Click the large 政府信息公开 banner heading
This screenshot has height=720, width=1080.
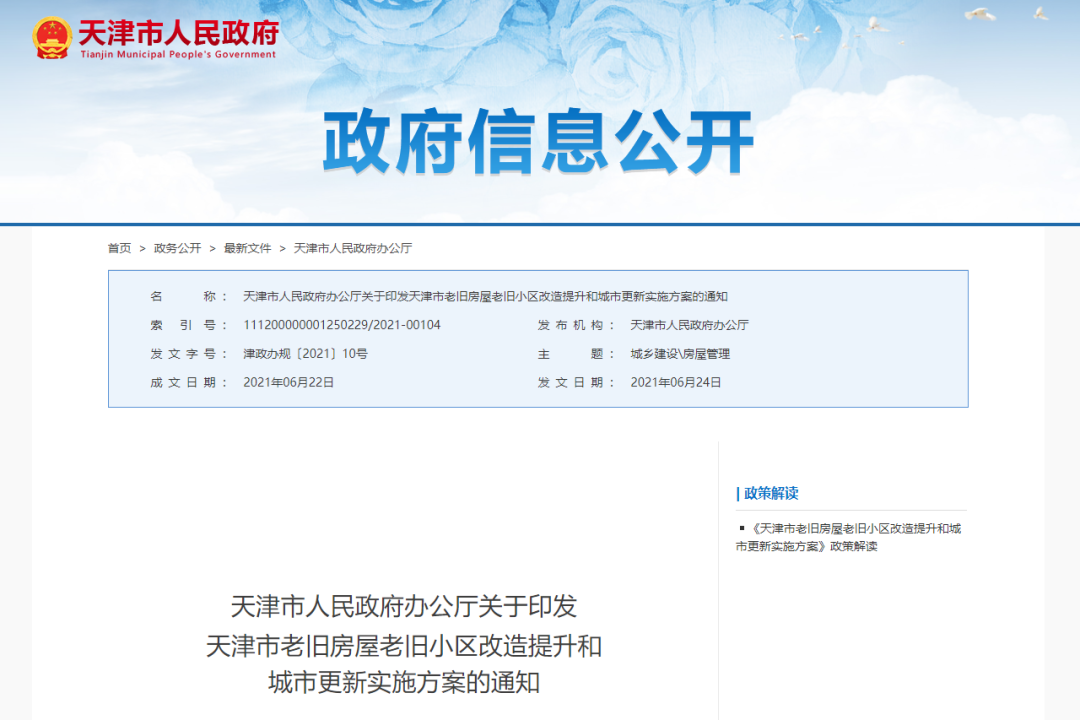pyautogui.click(x=538, y=143)
